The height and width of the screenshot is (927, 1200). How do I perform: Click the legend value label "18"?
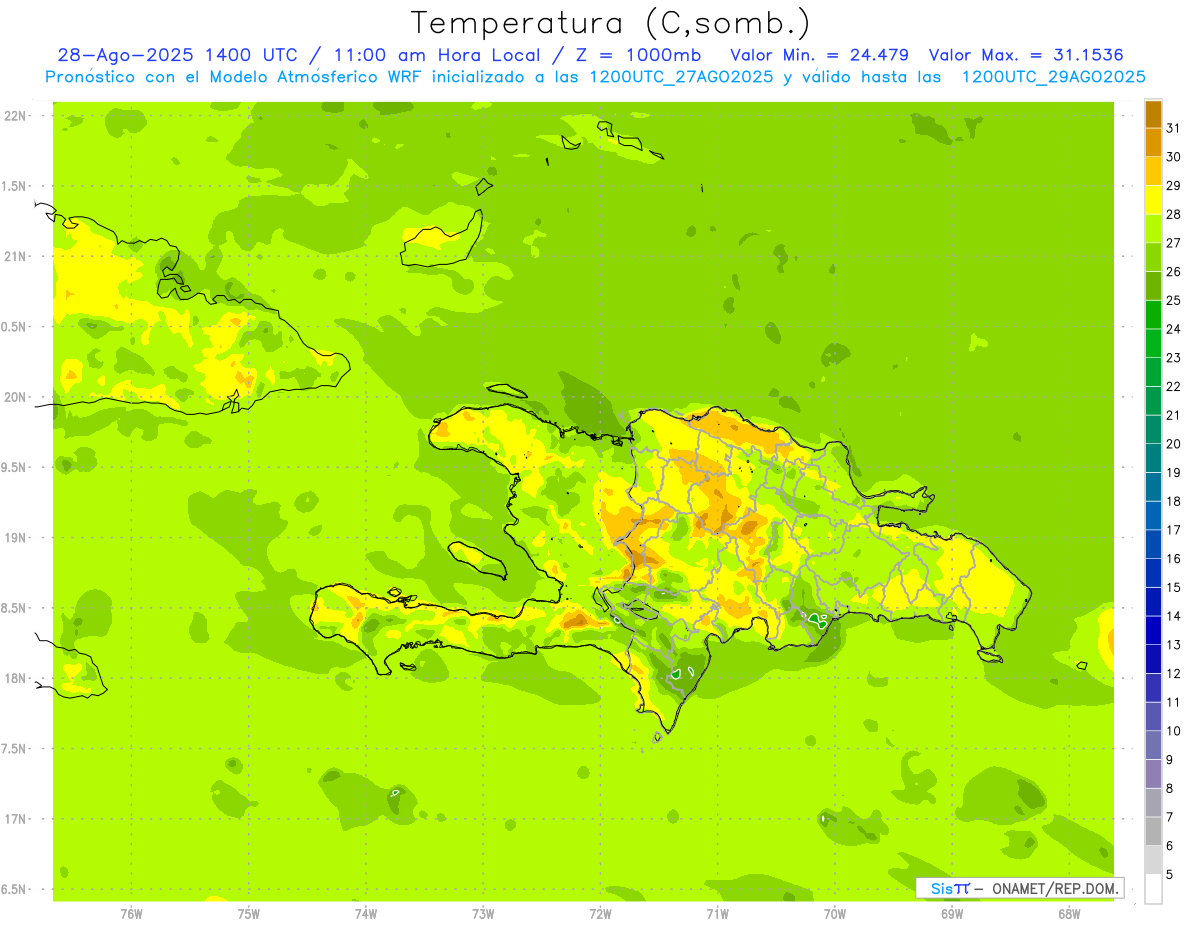[x=1174, y=501]
